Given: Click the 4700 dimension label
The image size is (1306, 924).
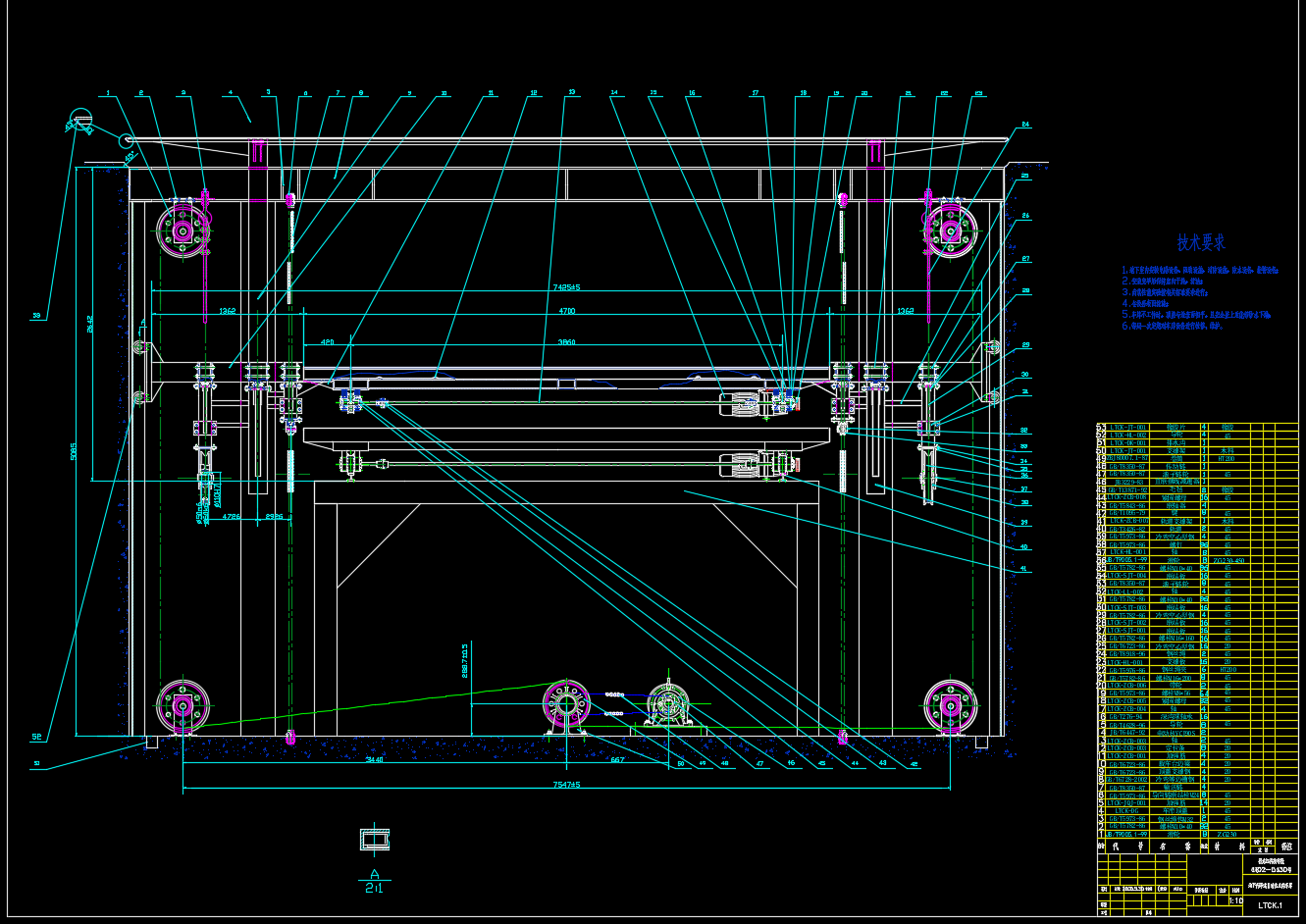Looking at the screenshot, I should pyautogui.click(x=567, y=311).
